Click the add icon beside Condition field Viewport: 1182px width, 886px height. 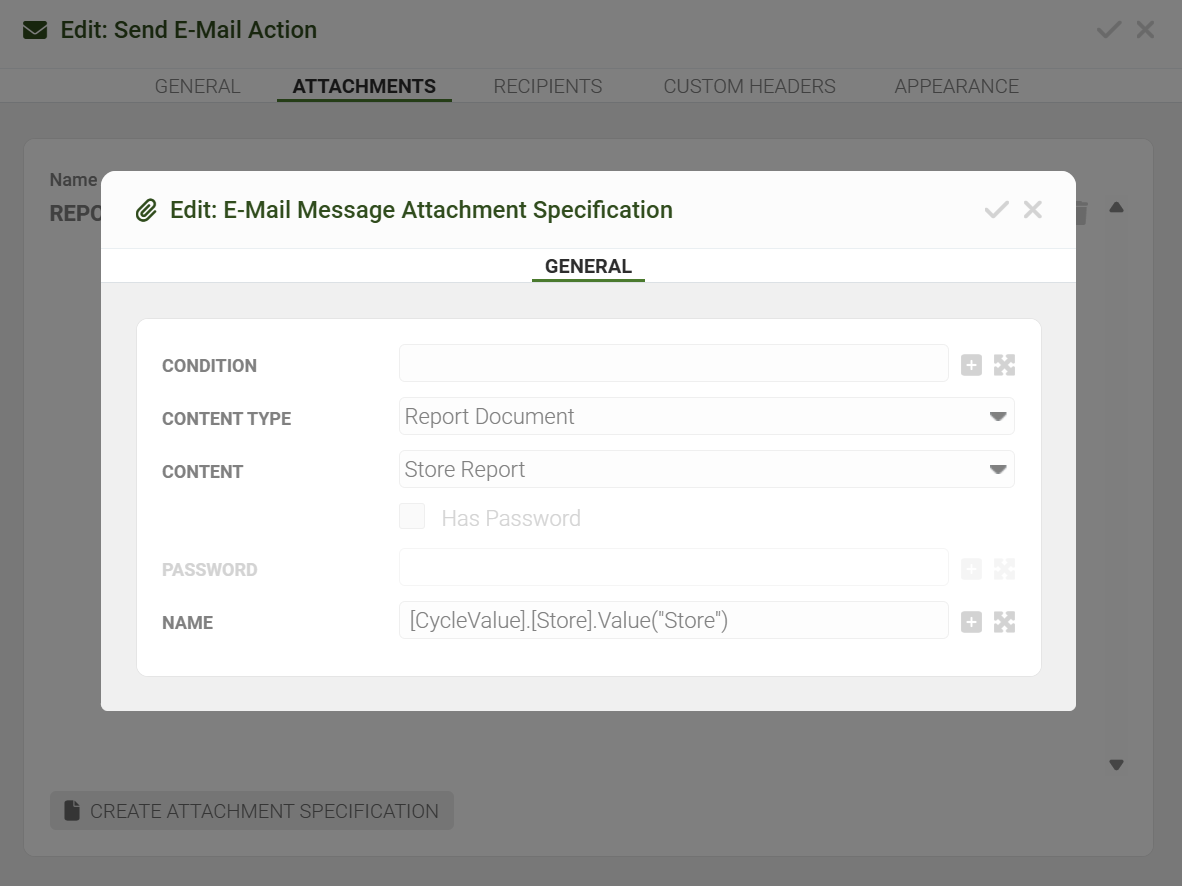[971, 365]
